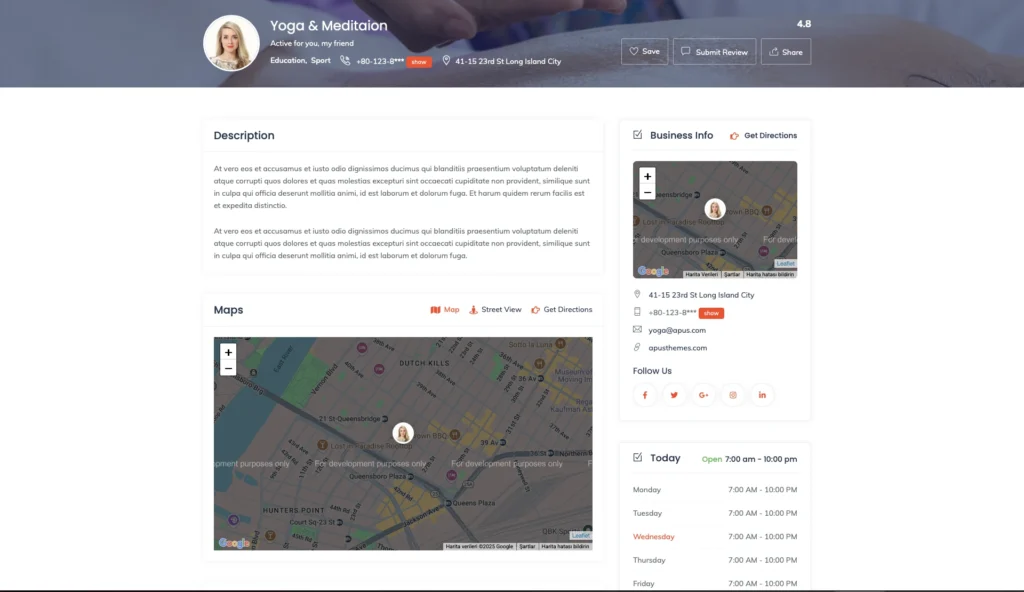1024x592 pixels.
Task: Save this Yoga listing
Action: click(644, 52)
